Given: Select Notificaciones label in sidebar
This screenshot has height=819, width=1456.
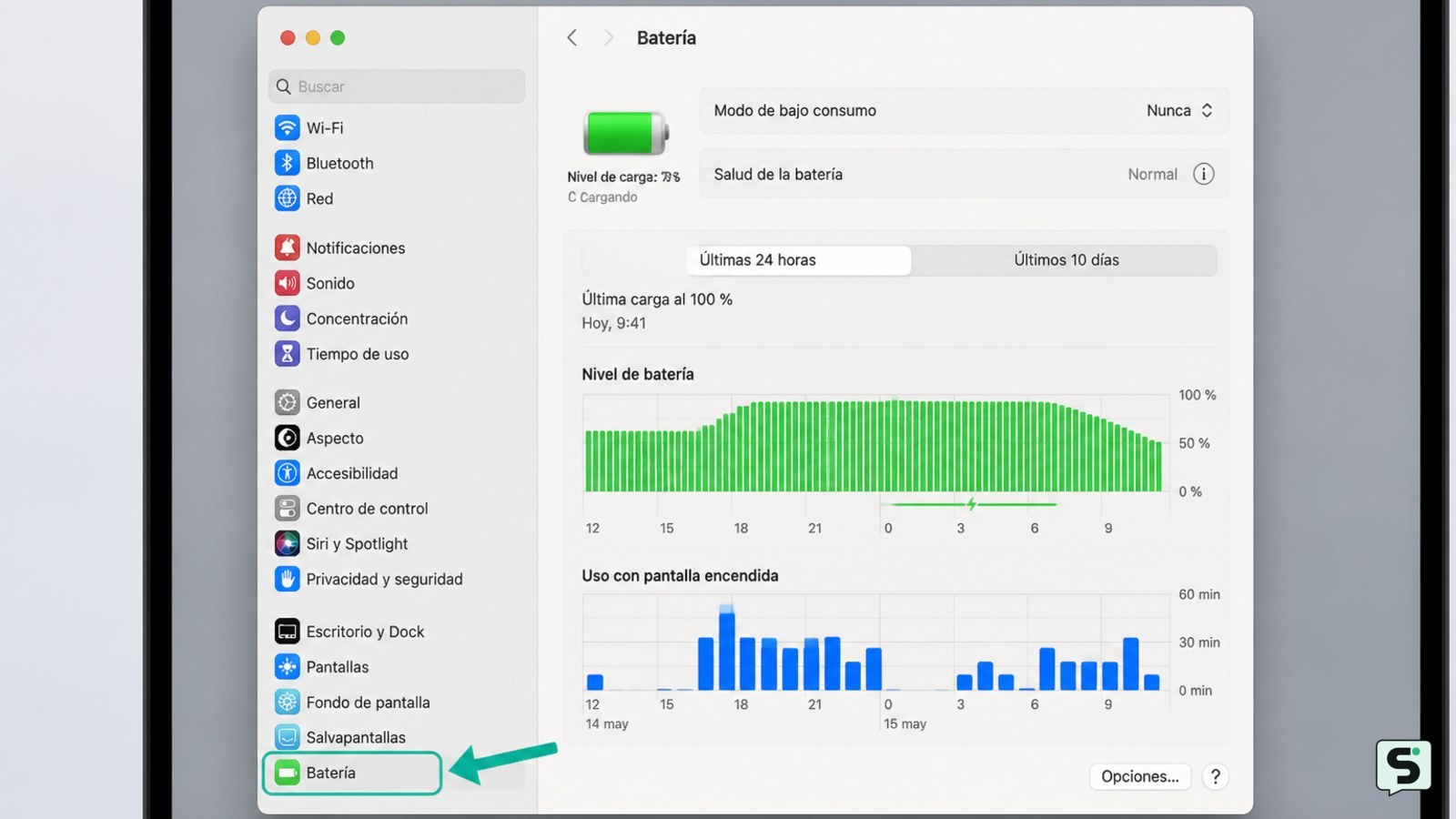Looking at the screenshot, I should coord(356,248).
